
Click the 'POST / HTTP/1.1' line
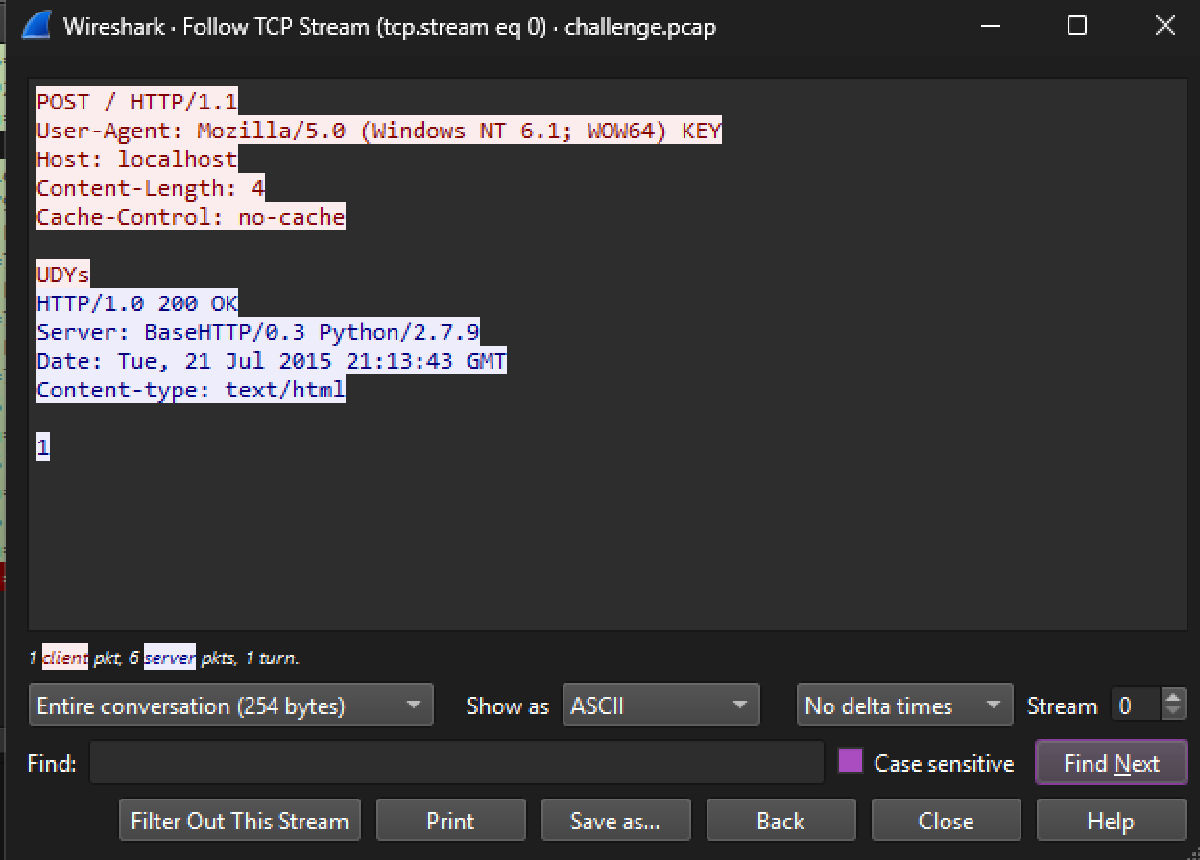click(x=137, y=101)
